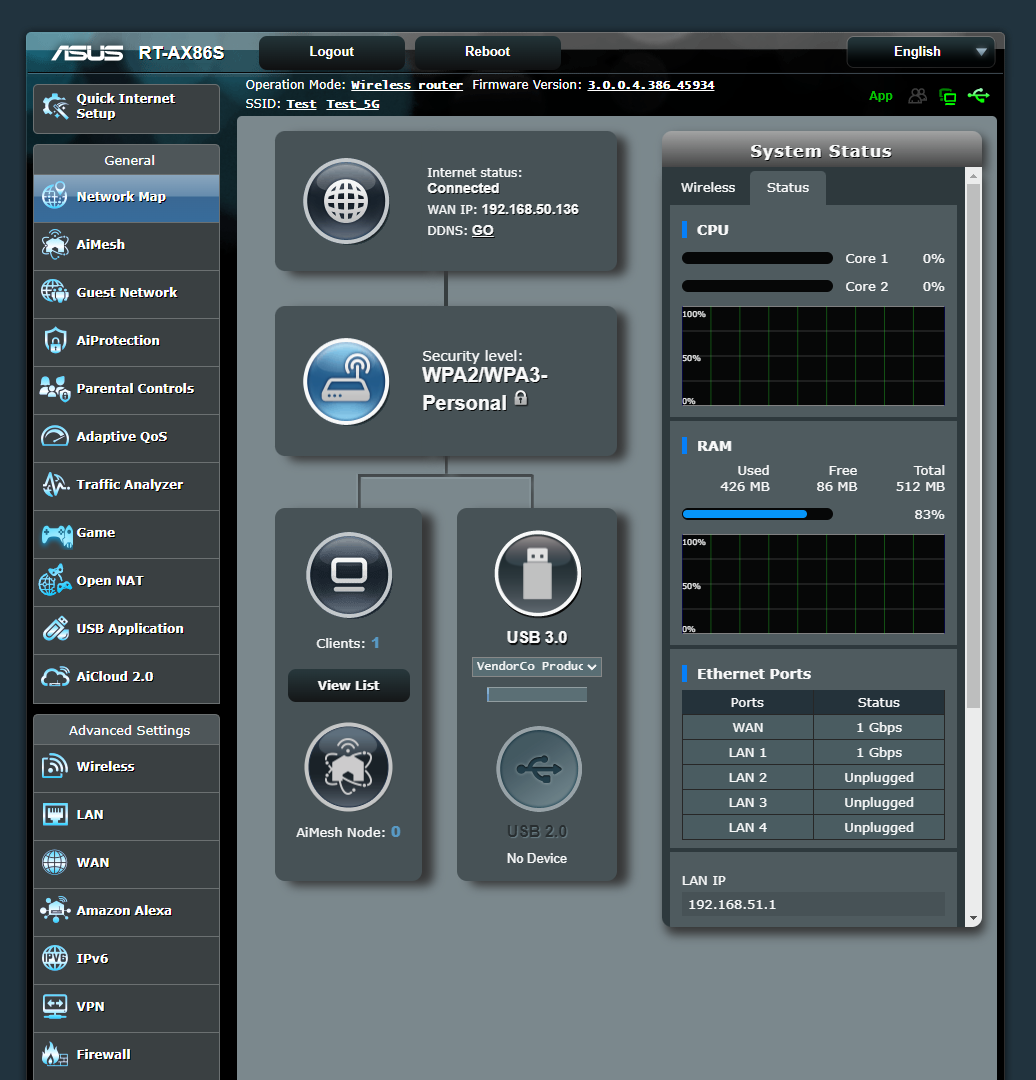1036x1080 pixels.
Task: Open the Internet status globe icon
Action: point(346,201)
